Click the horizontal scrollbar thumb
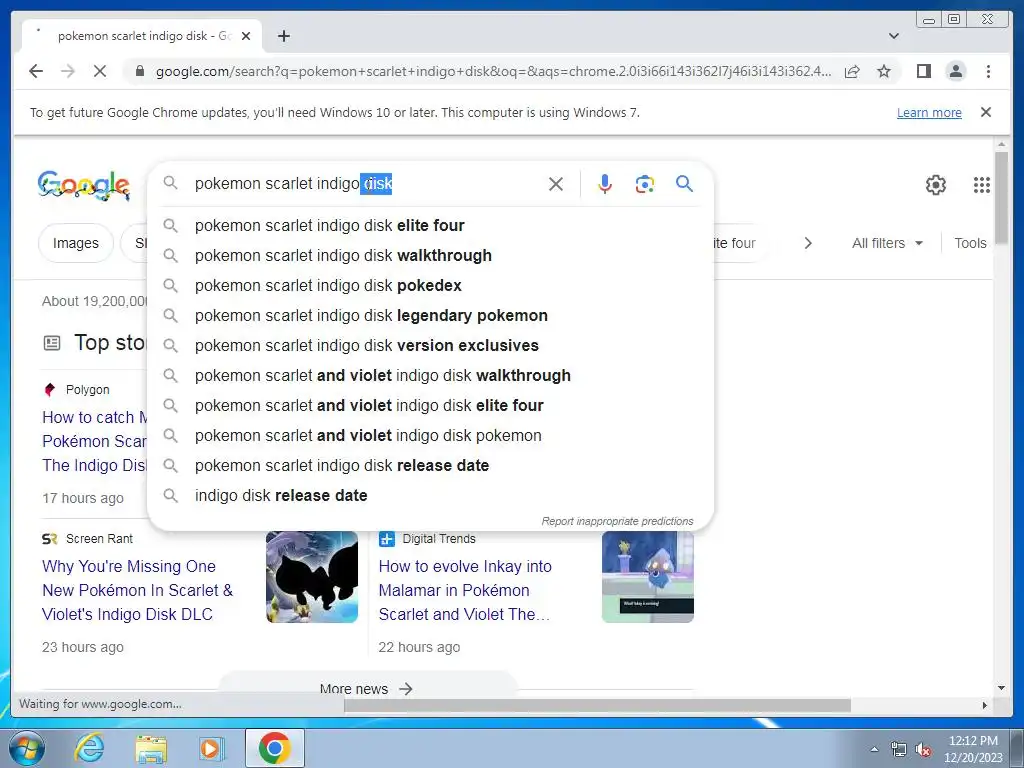1024x768 pixels. (x=597, y=705)
